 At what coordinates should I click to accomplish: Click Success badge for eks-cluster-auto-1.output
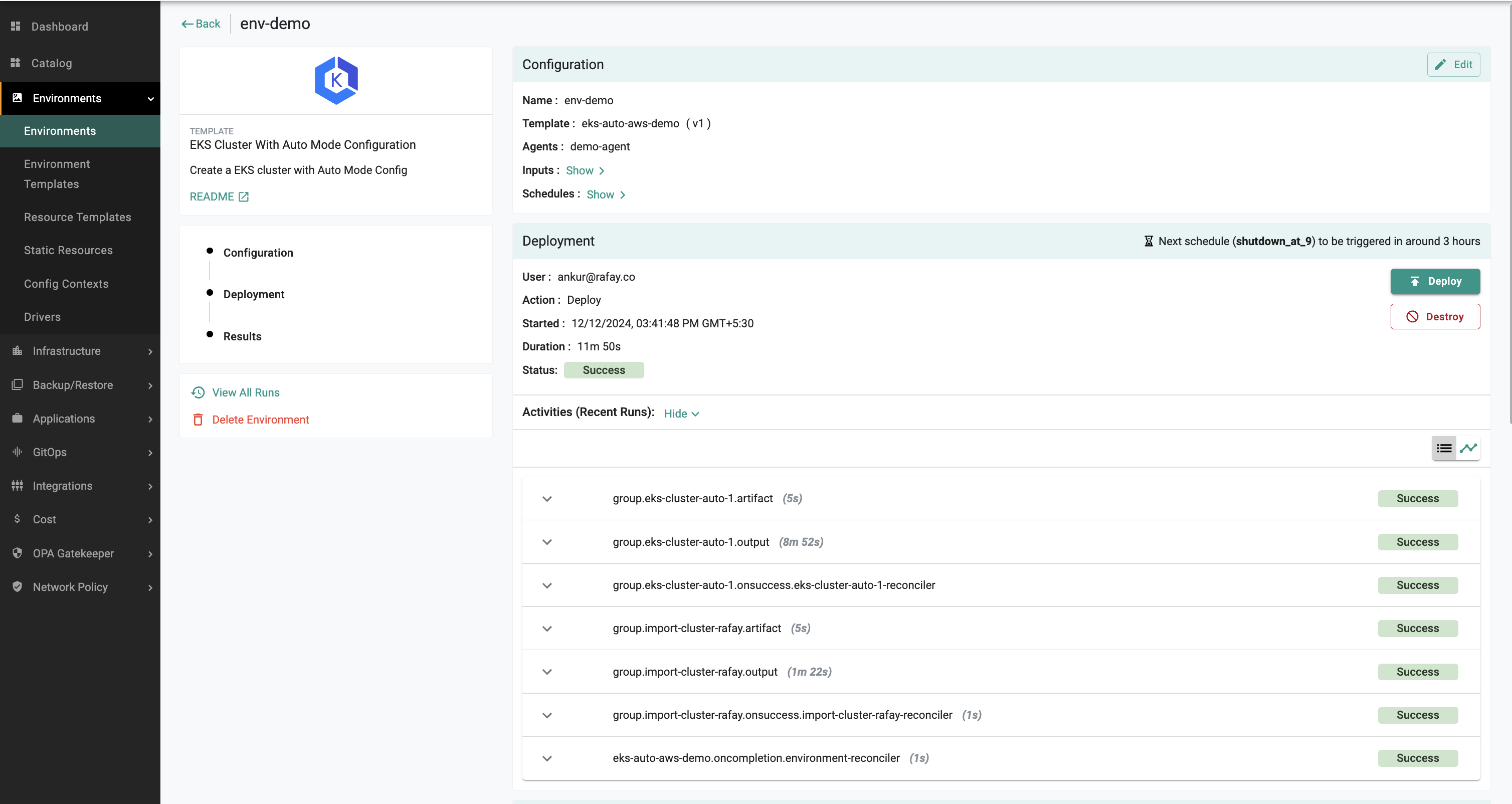click(1418, 542)
